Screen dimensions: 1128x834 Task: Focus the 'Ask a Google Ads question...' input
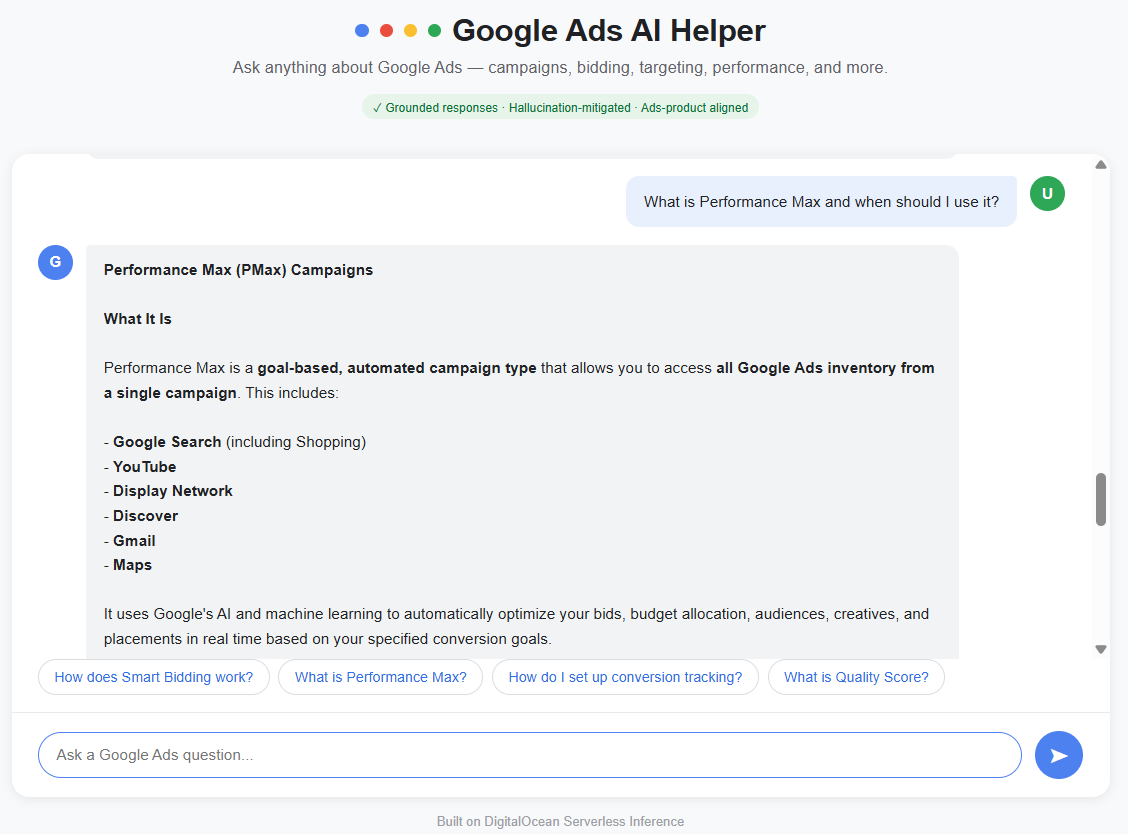tap(529, 755)
